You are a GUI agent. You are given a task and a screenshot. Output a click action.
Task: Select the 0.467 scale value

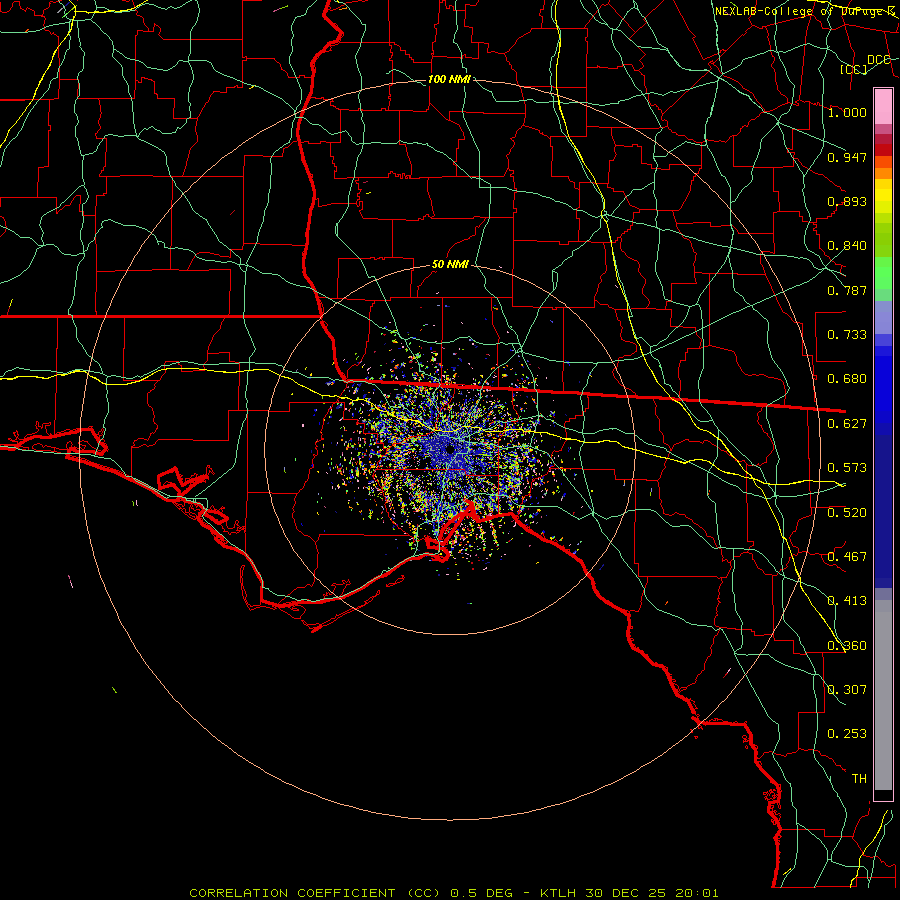click(847, 557)
